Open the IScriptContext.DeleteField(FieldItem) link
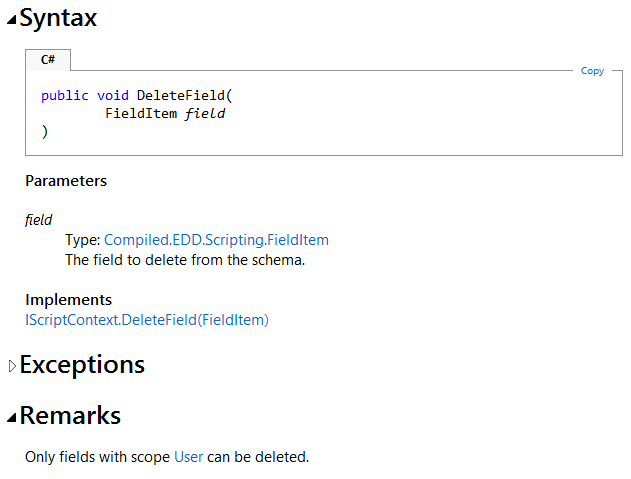The width and height of the screenshot is (631, 479). point(147,320)
